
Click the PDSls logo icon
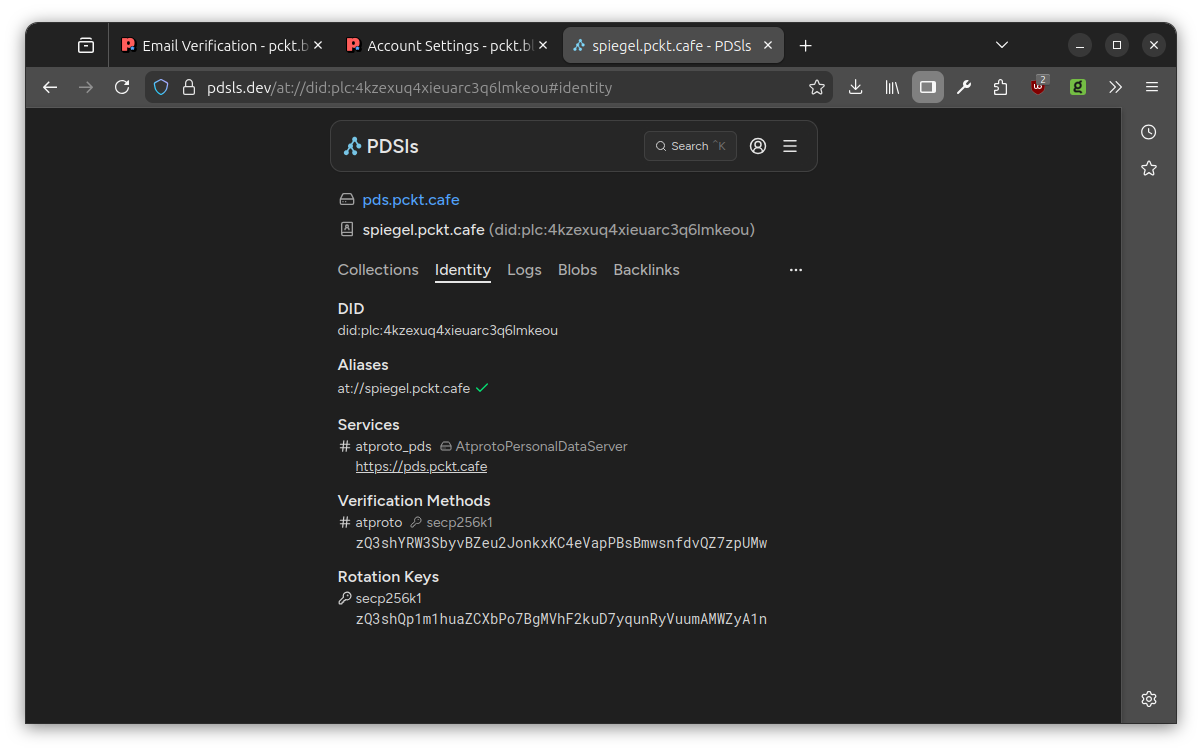point(352,147)
